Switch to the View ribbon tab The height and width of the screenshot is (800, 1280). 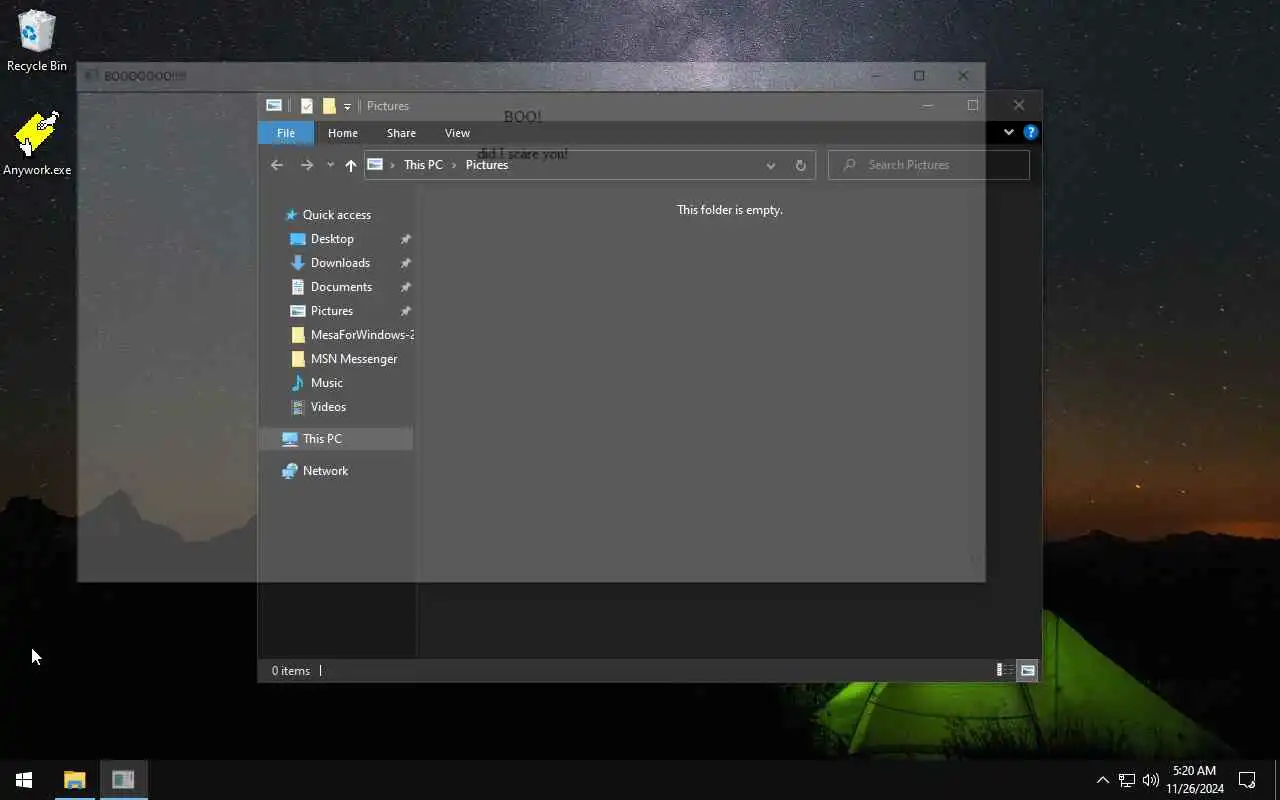tap(457, 133)
